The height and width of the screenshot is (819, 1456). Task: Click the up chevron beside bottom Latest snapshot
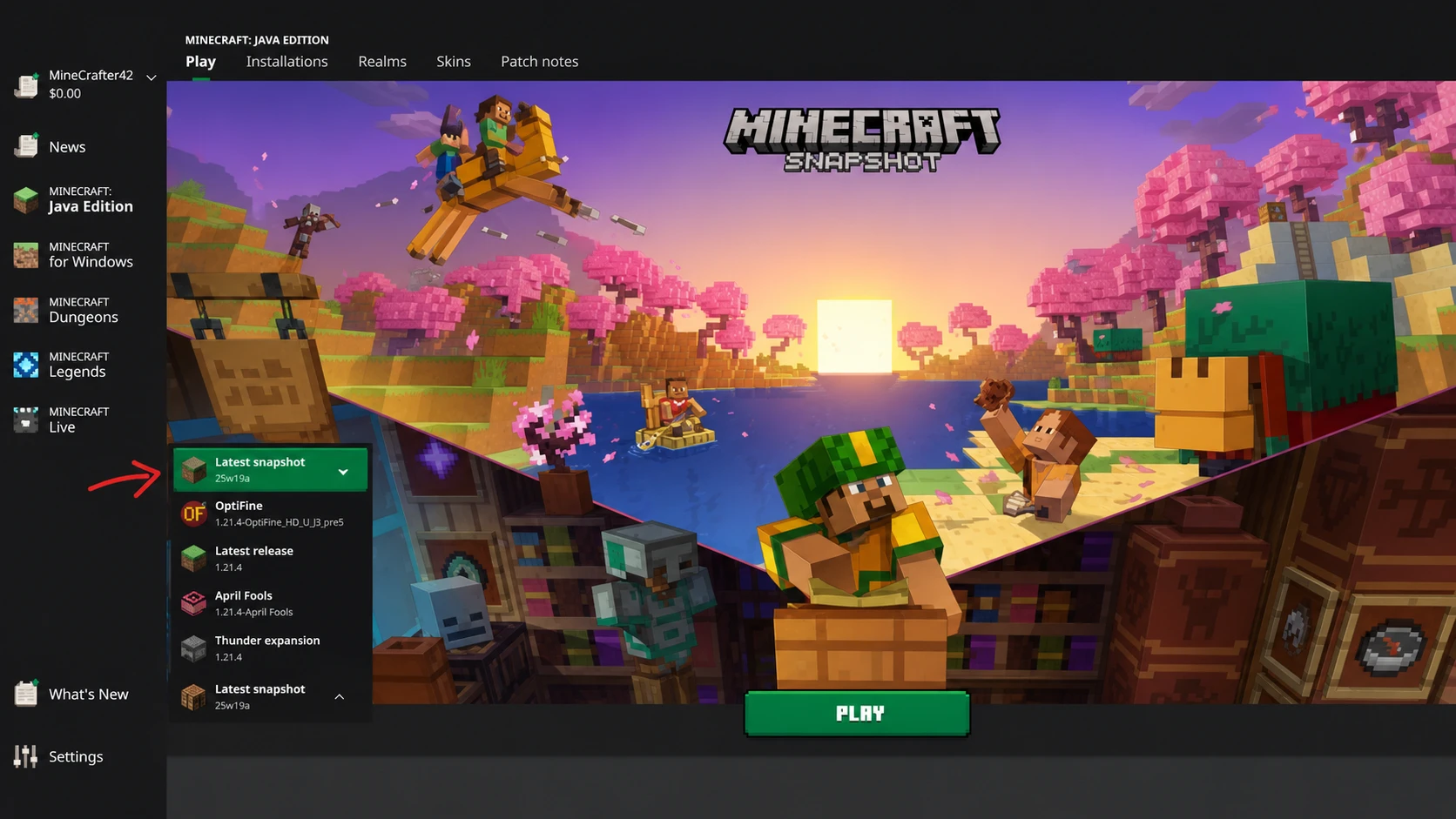coord(340,696)
